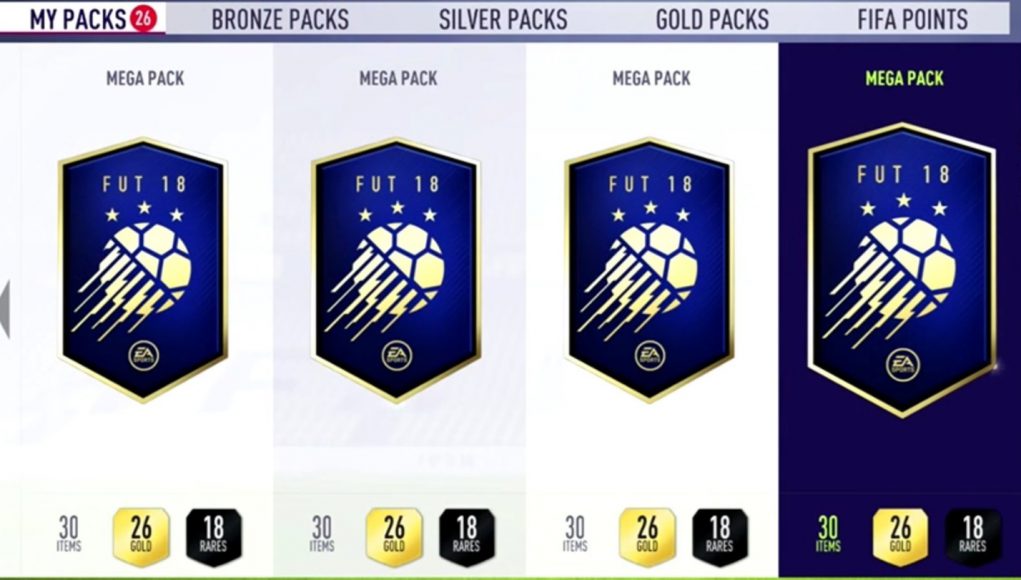Click the 18 Rares badge on third pack
This screenshot has width=1021, height=580.
pos(720,537)
